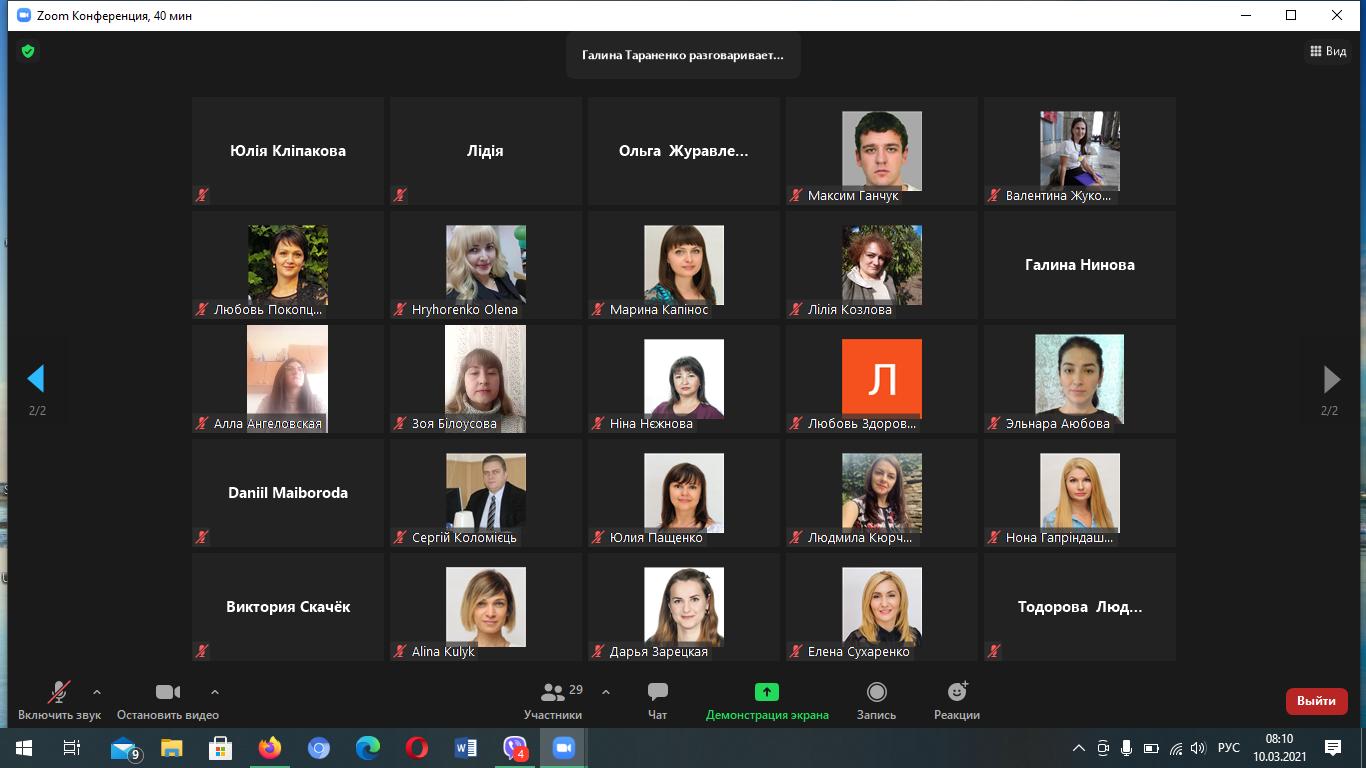Image resolution: width=1366 pixels, height=768 pixels.
Task: Go to previous page with left arrow
Action: (37, 379)
